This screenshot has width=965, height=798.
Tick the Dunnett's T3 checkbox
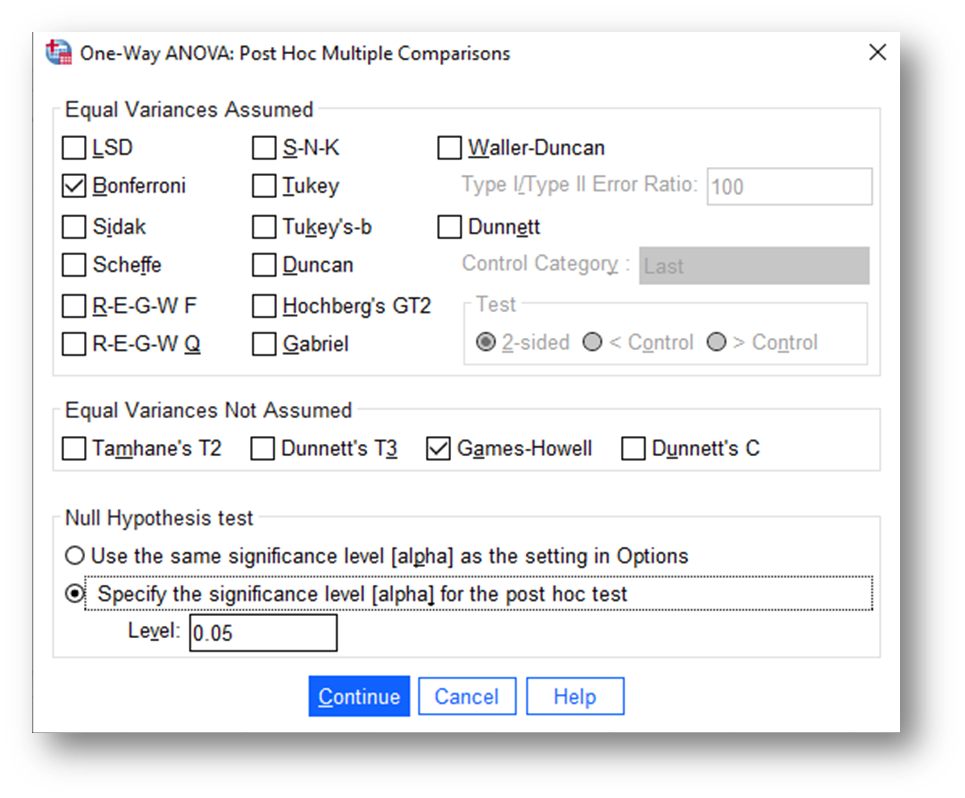263,449
